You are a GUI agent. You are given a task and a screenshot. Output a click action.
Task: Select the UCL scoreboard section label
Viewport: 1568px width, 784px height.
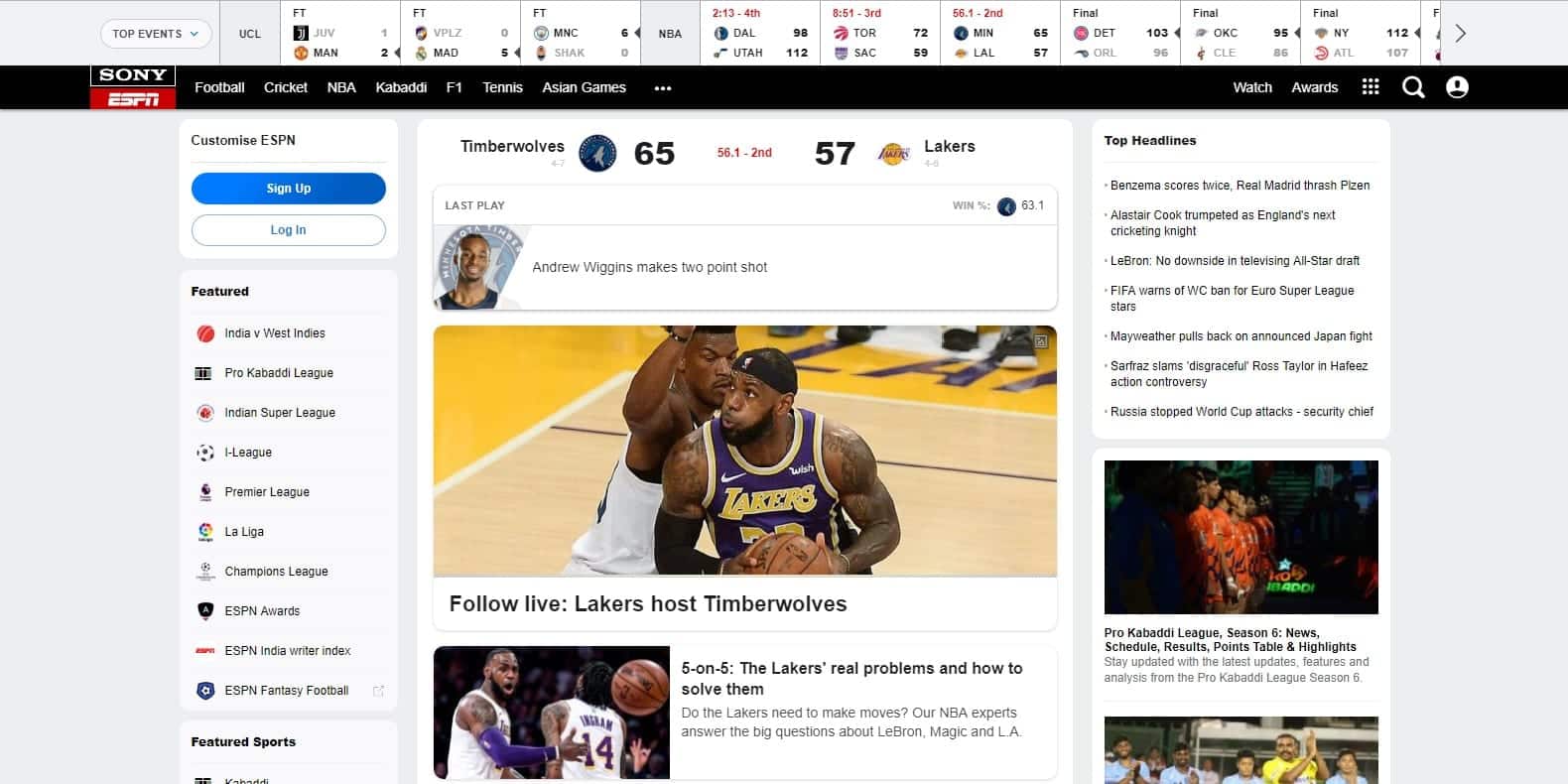[x=250, y=34]
